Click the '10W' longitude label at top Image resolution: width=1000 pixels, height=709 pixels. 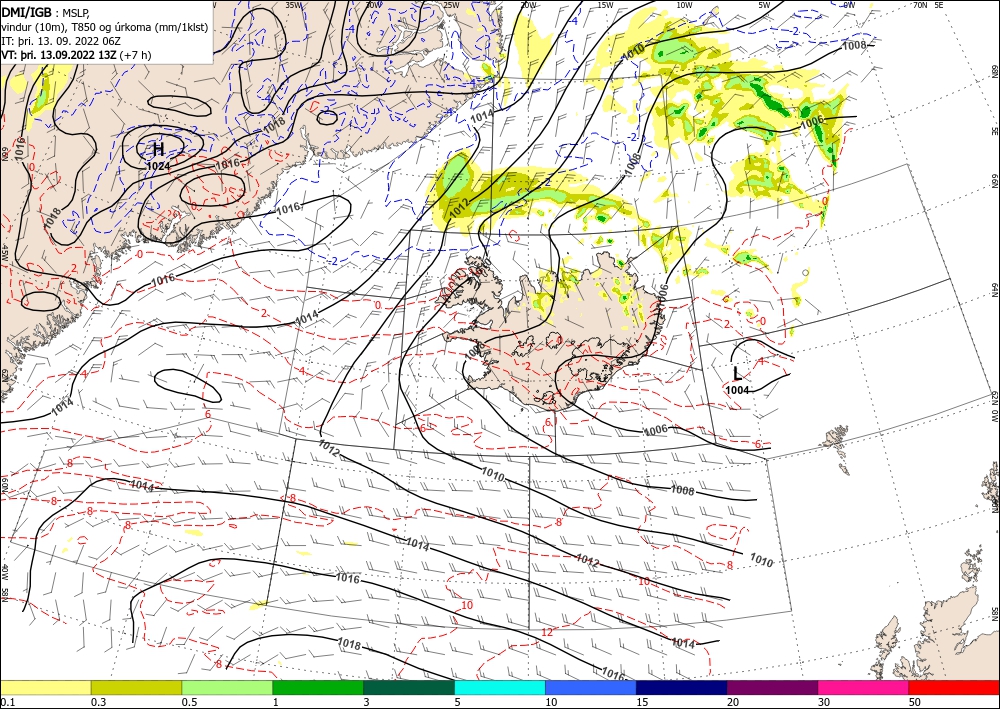click(x=684, y=5)
